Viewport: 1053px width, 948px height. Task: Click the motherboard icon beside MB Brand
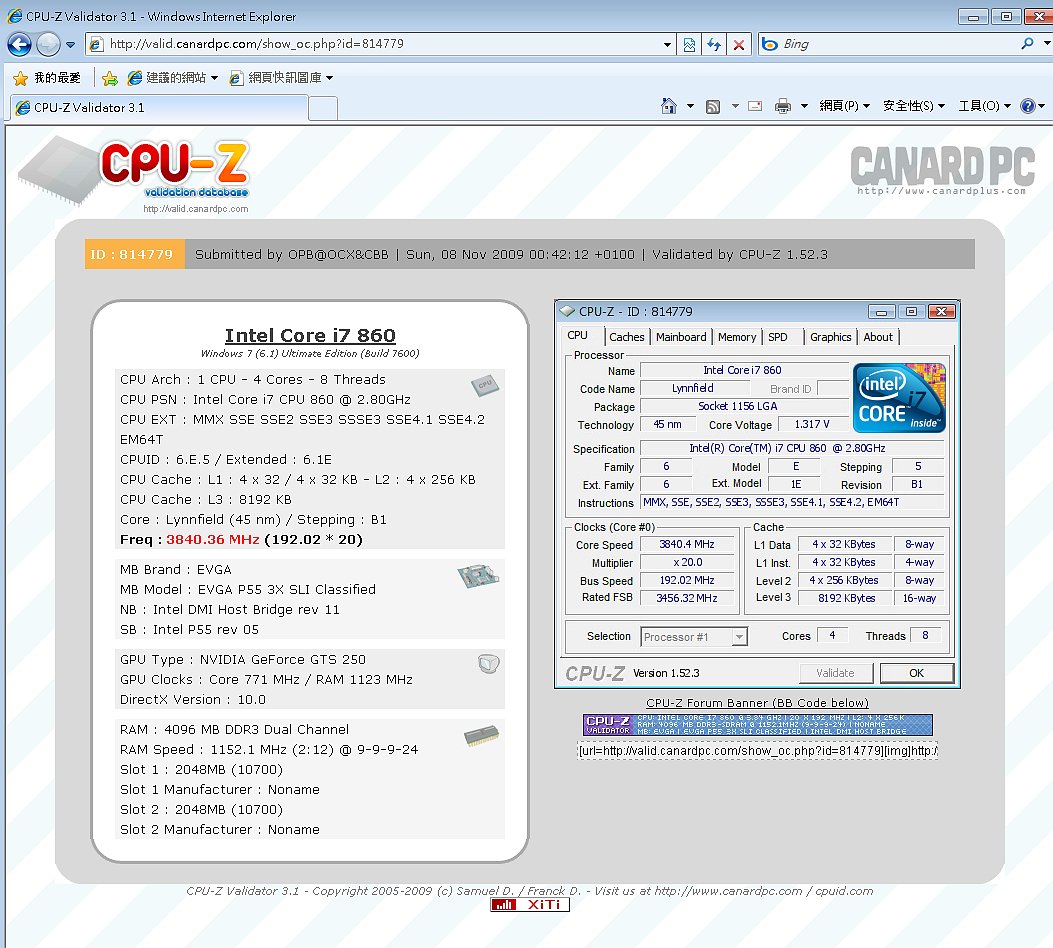(x=478, y=576)
